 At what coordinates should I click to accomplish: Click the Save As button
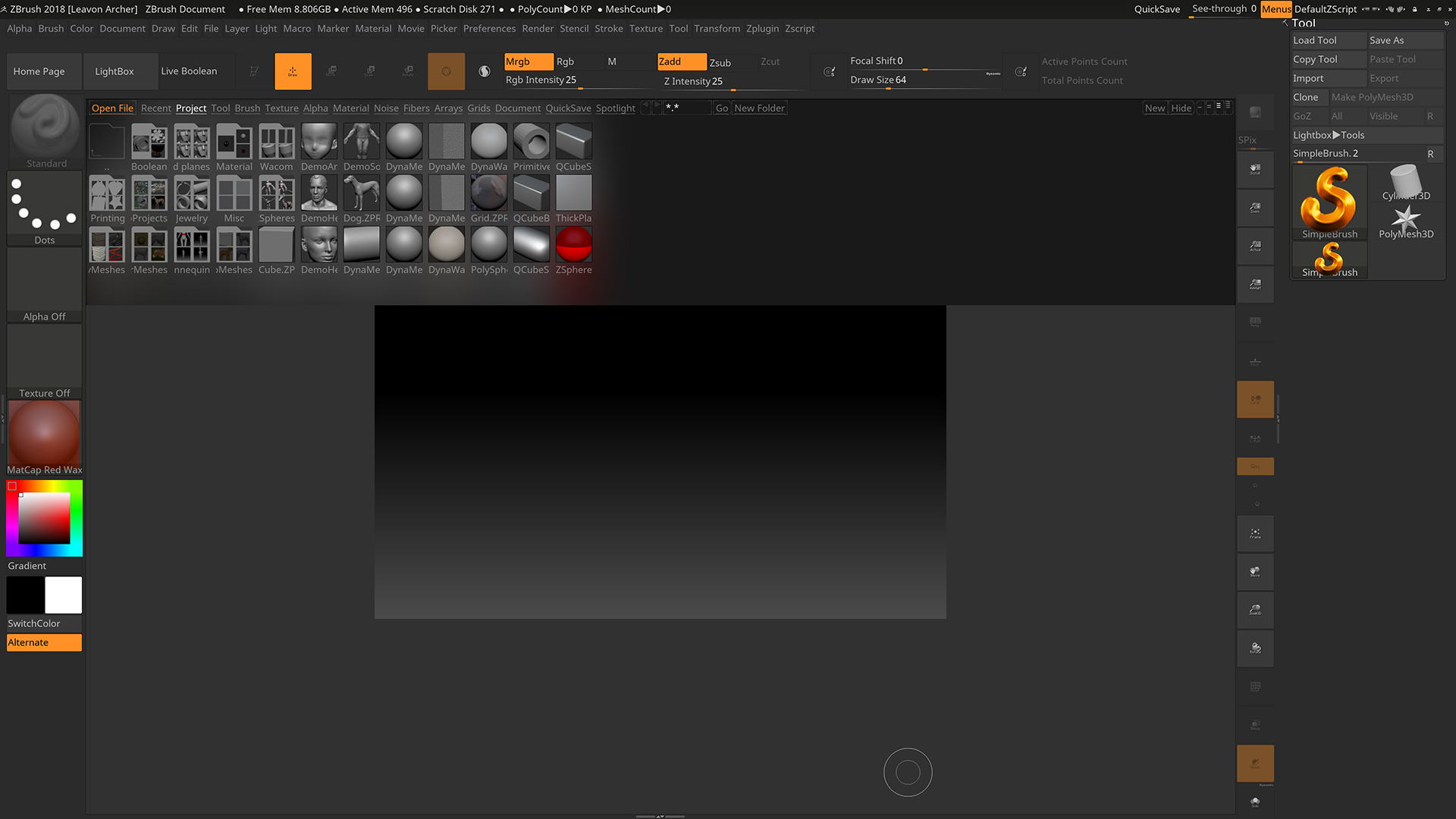(1405, 40)
